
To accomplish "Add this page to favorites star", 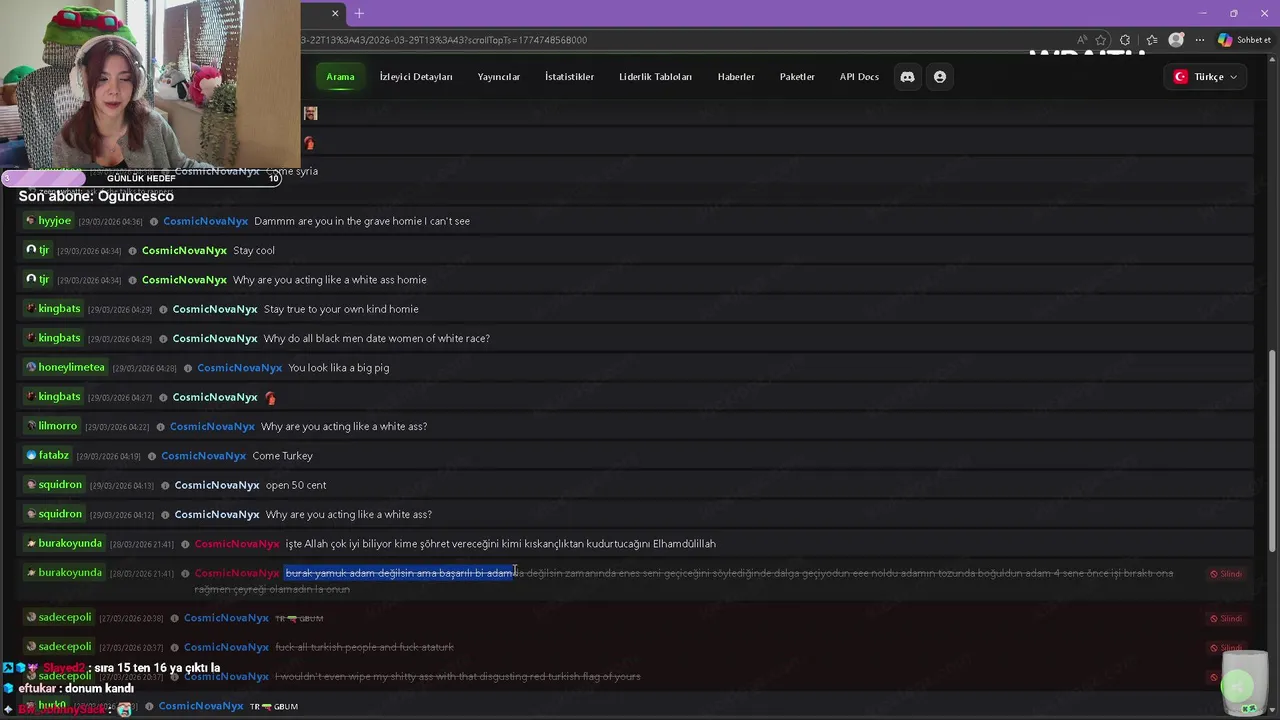I will click(x=1101, y=40).
